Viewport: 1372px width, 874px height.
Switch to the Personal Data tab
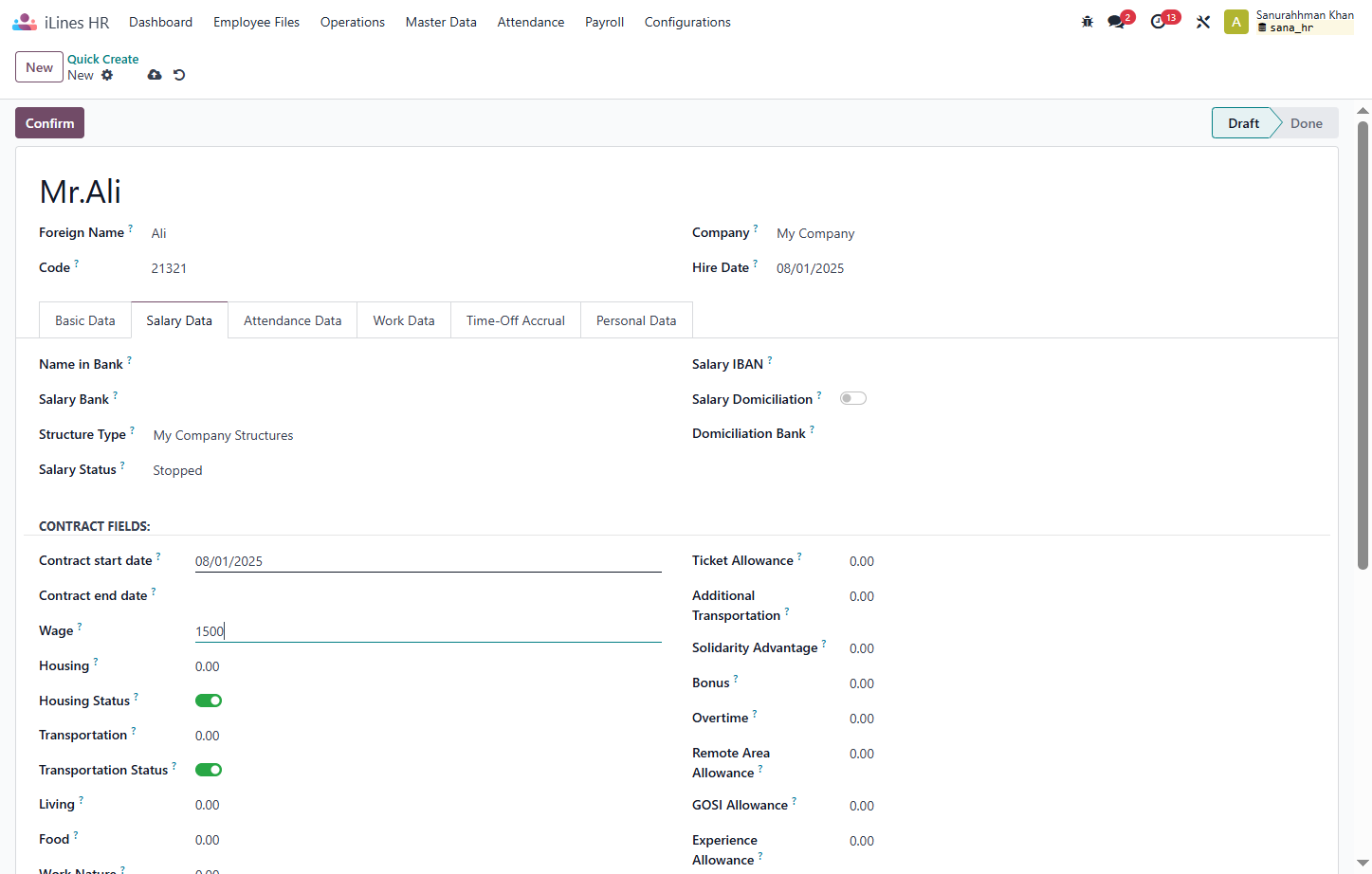636,320
